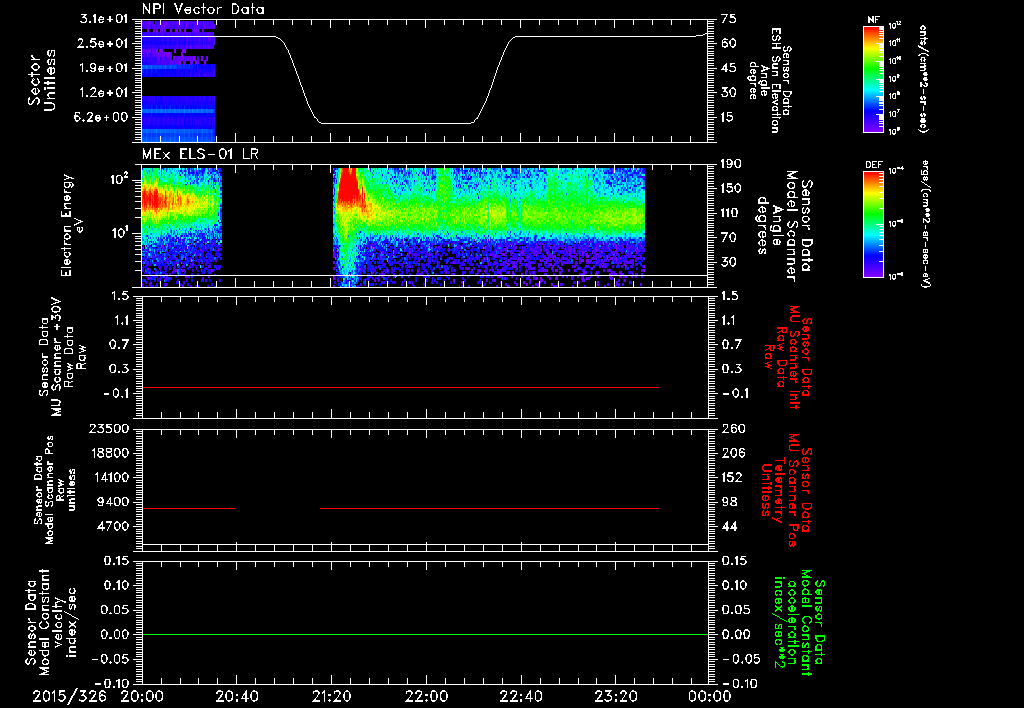The image size is (1024, 708).
Task: Click the 4700 scanner position tick
Action: 112,526
